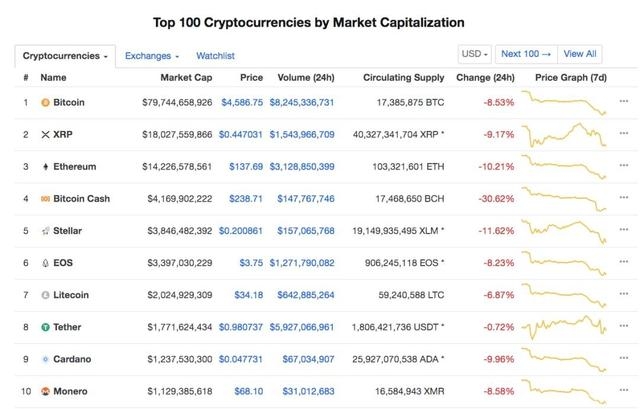
Task: Sort table by Market Cap header
Action: tap(186, 77)
